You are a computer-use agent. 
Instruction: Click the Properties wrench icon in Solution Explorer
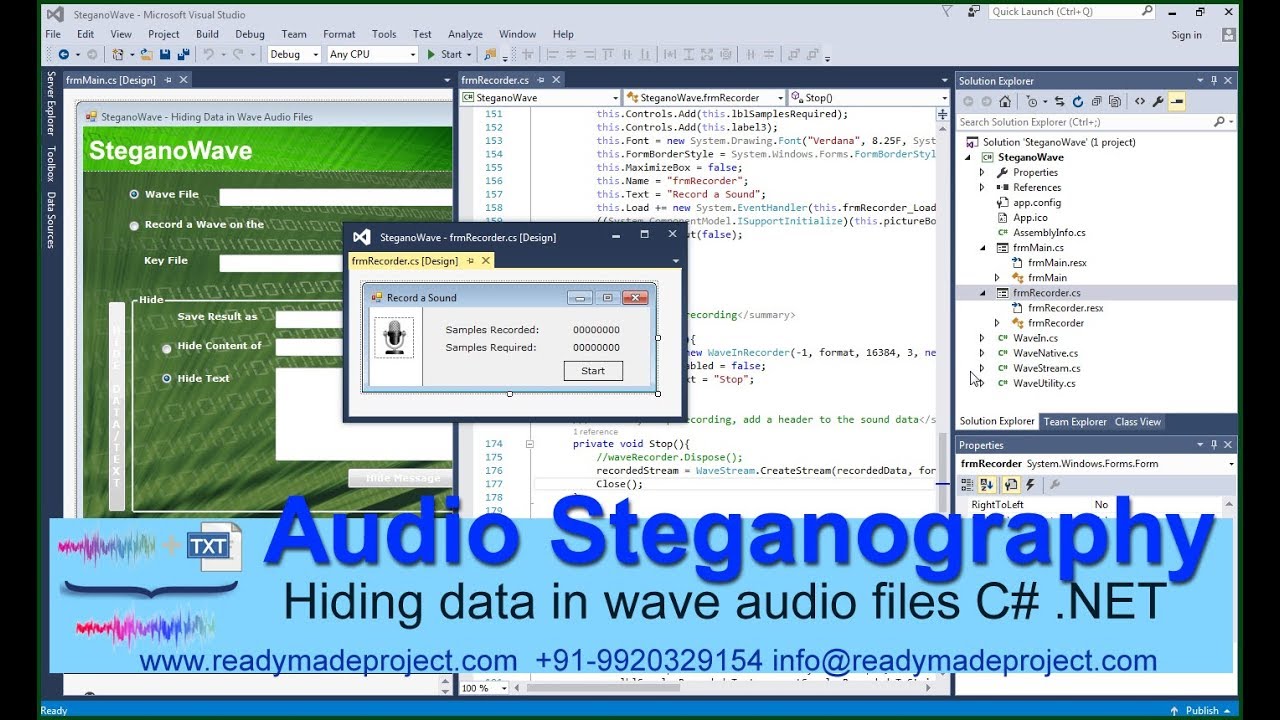[1158, 102]
